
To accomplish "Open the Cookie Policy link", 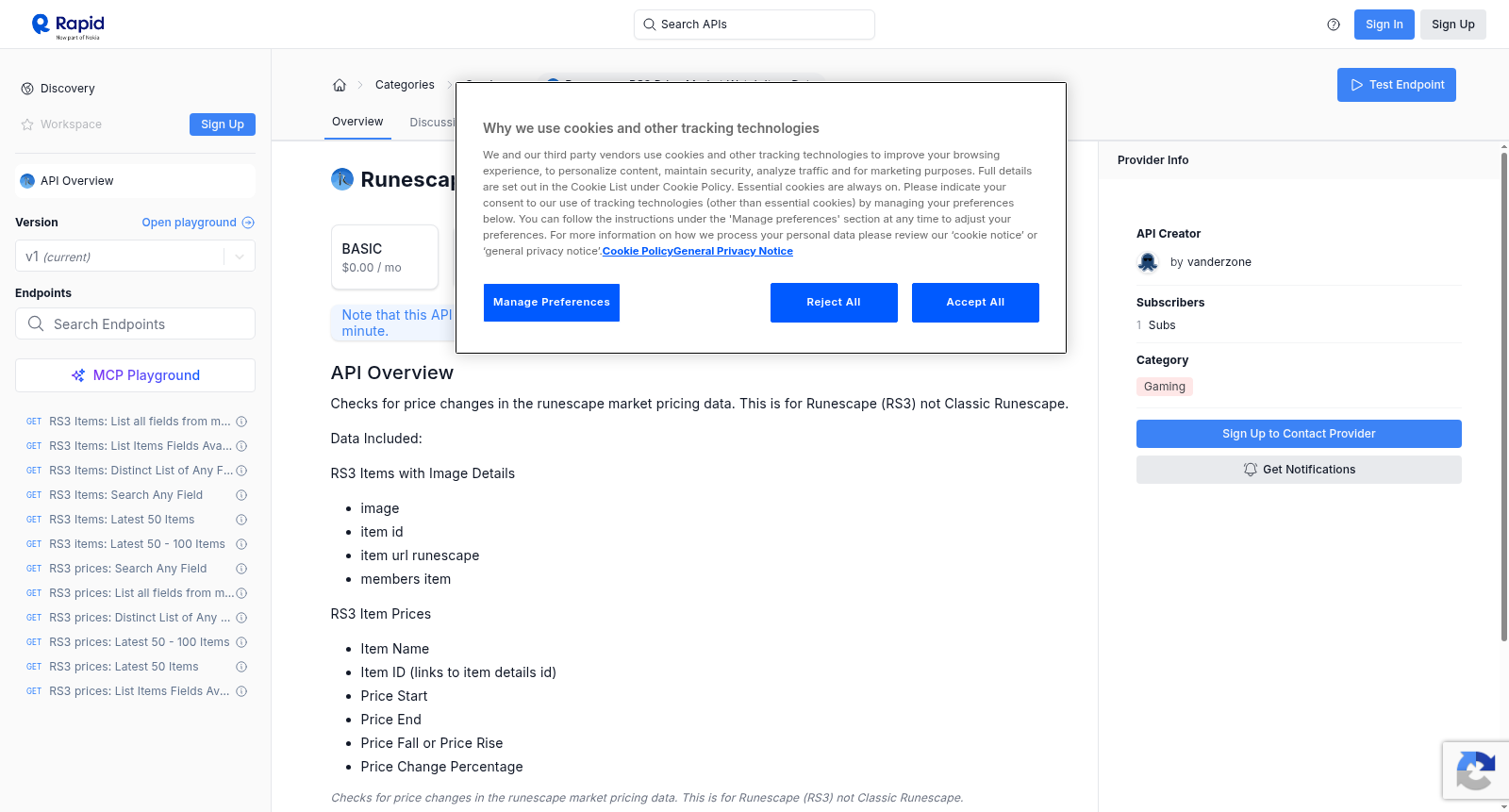I will pos(638,251).
